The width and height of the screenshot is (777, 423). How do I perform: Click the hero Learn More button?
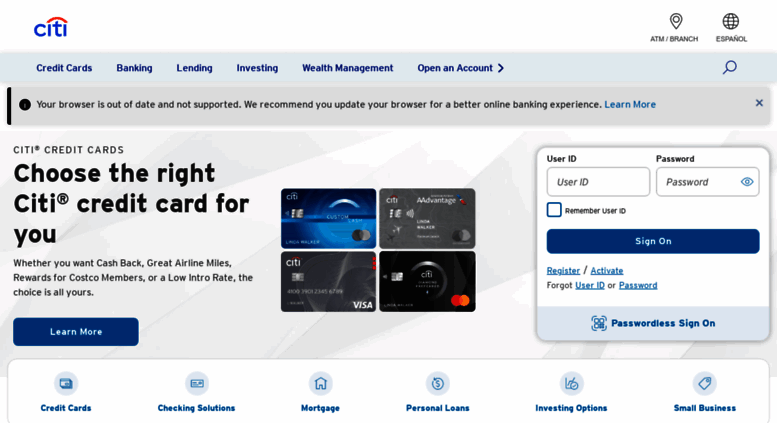(76, 332)
